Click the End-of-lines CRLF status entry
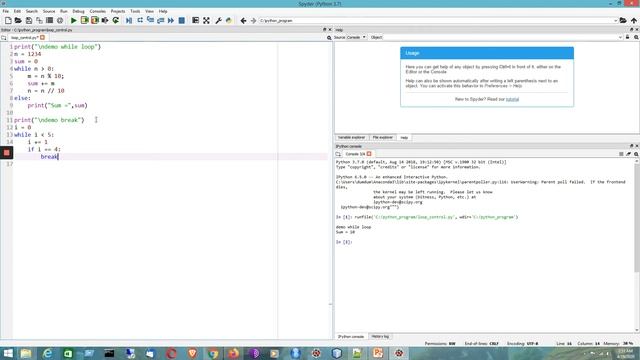 pos(482,344)
